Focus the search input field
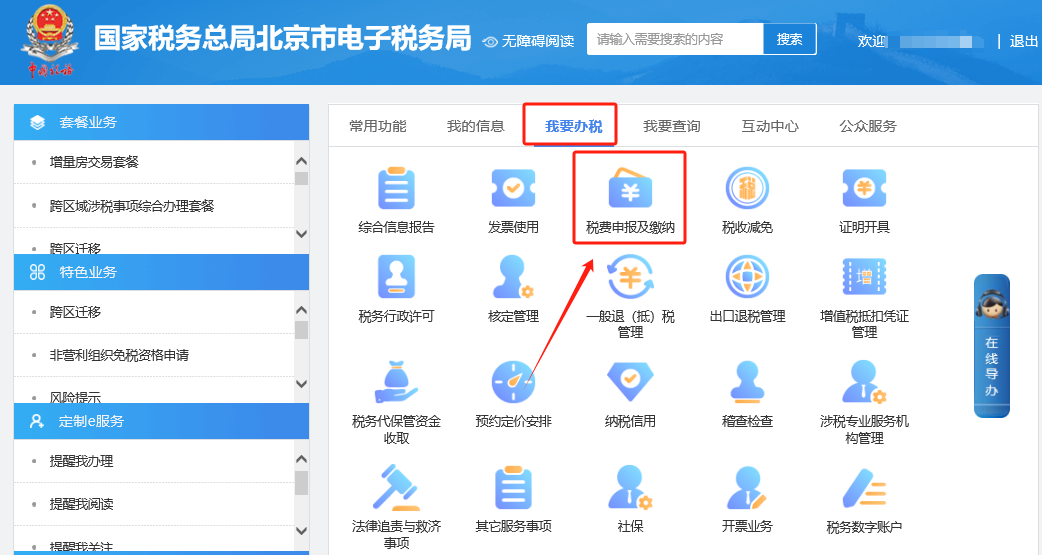 pyautogui.click(x=675, y=39)
